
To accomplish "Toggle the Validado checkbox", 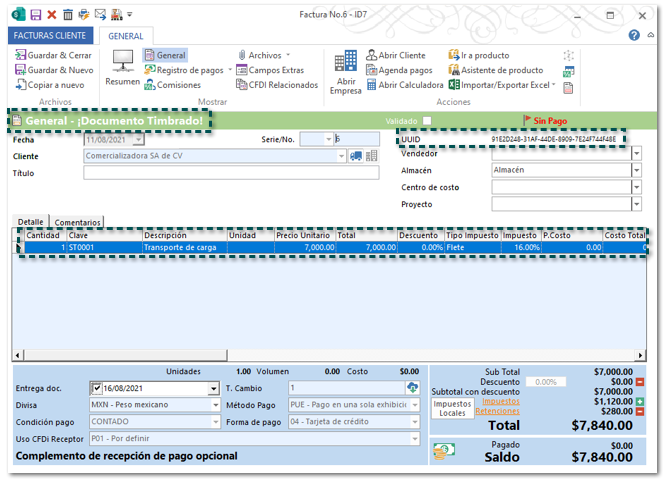I will click(427, 121).
